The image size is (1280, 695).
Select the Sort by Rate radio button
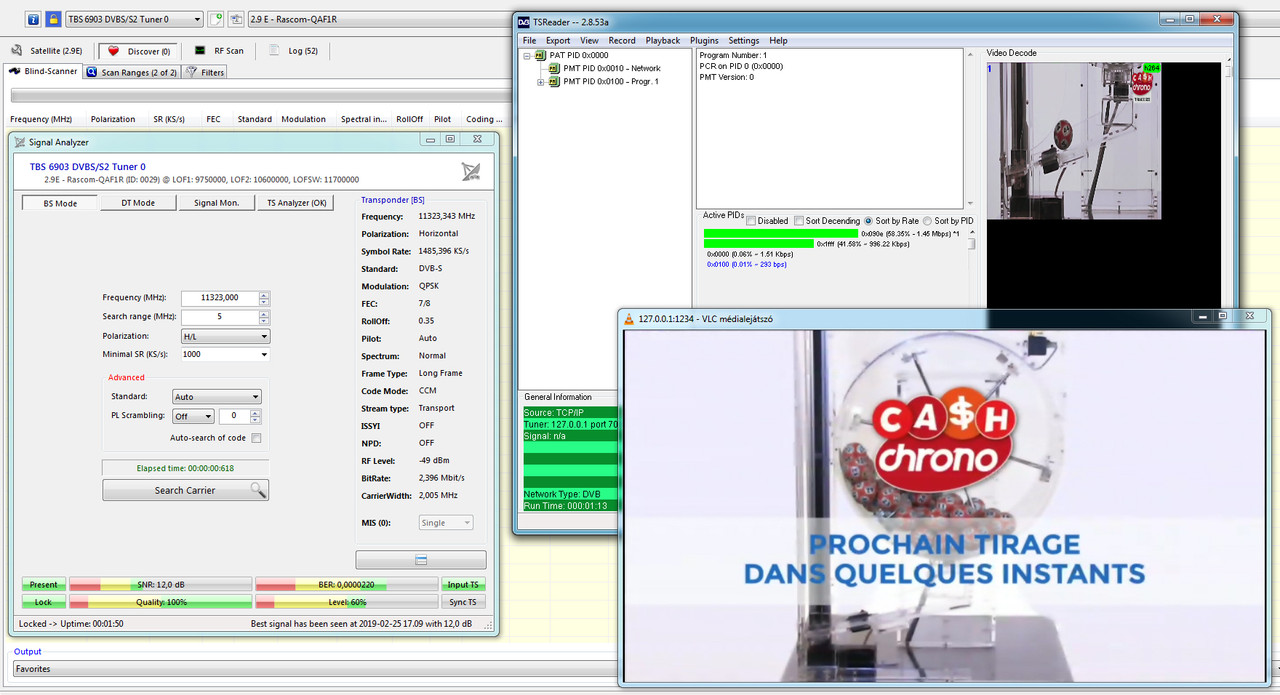(x=869, y=220)
